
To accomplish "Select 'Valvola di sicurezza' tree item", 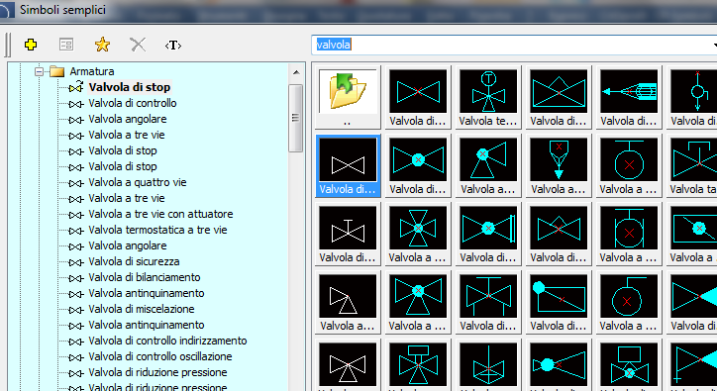I will pos(134,262).
